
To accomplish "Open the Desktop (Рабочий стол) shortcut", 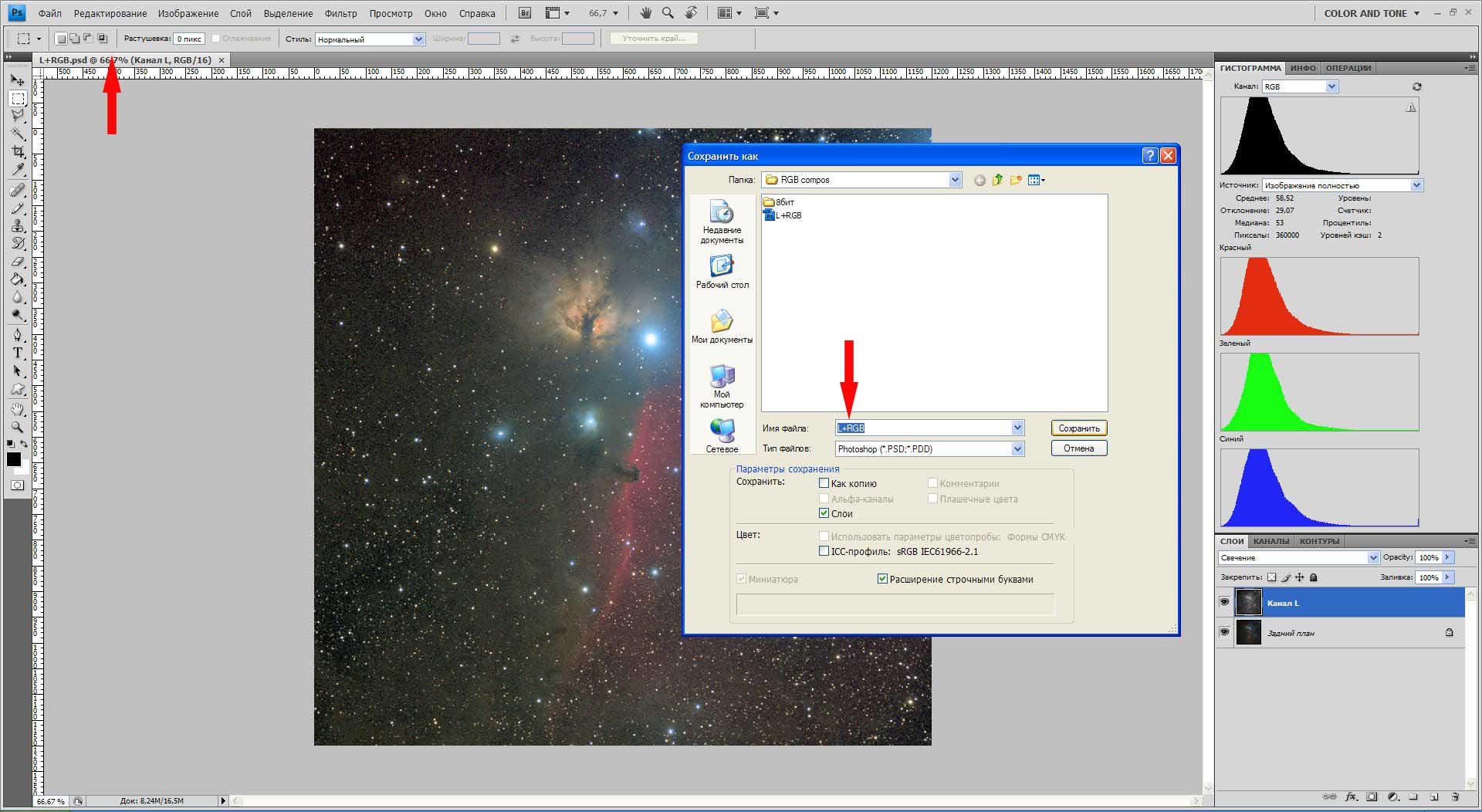I will click(x=722, y=272).
